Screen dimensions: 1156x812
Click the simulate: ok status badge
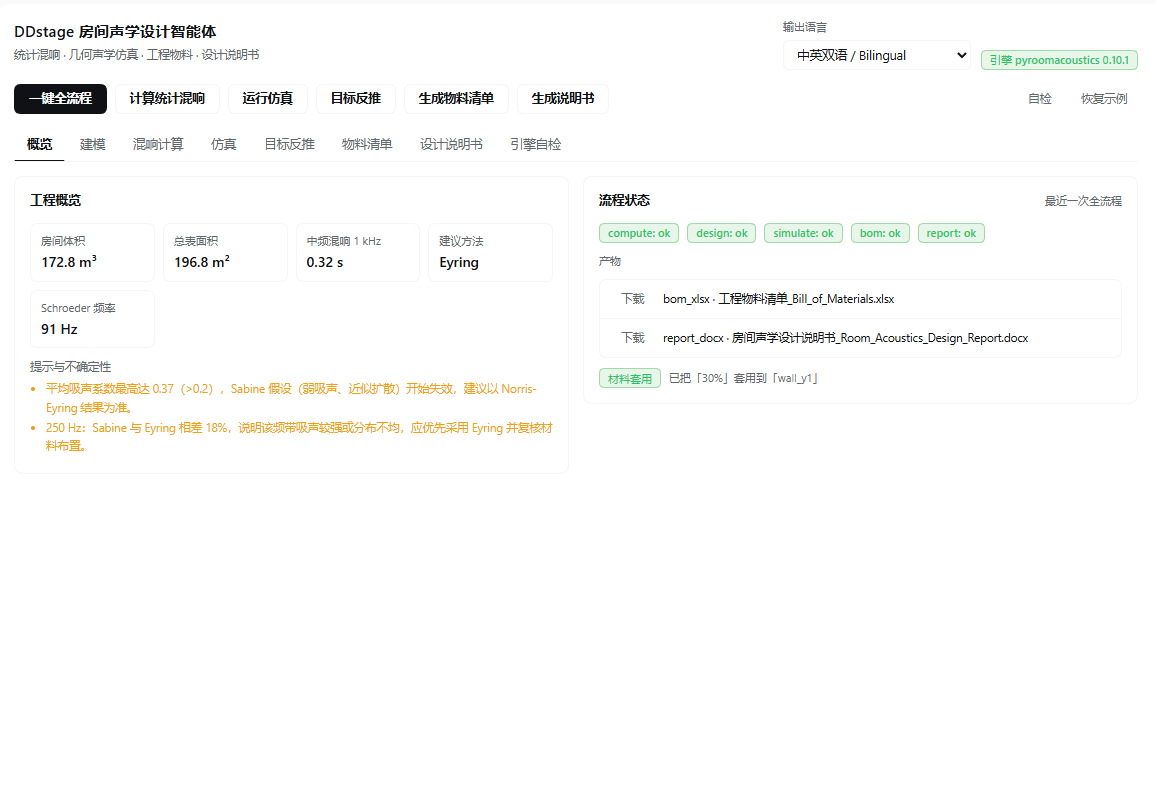pyautogui.click(x=804, y=233)
